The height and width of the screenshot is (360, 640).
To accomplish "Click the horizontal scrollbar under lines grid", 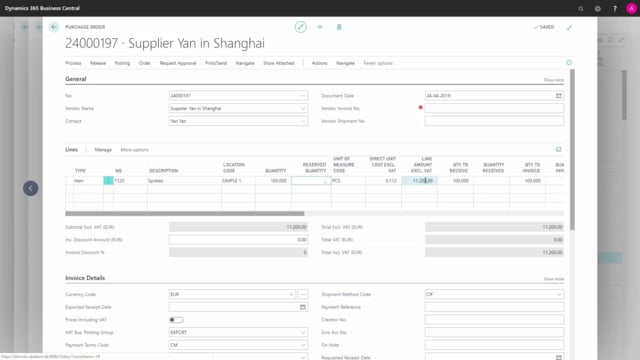I will pos(184,213).
